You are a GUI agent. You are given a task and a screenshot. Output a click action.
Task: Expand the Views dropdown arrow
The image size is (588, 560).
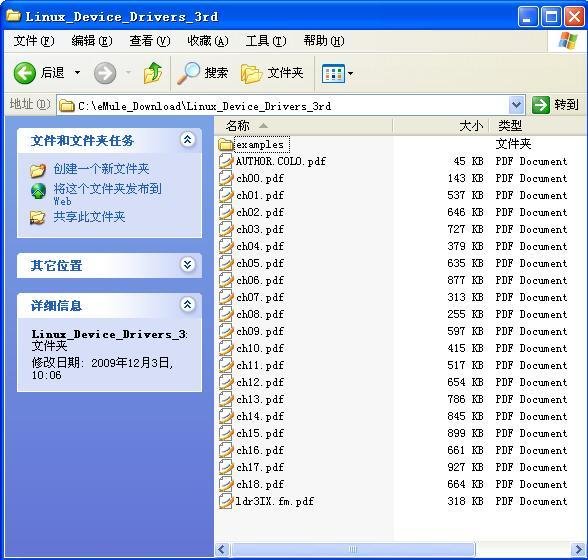[351, 73]
